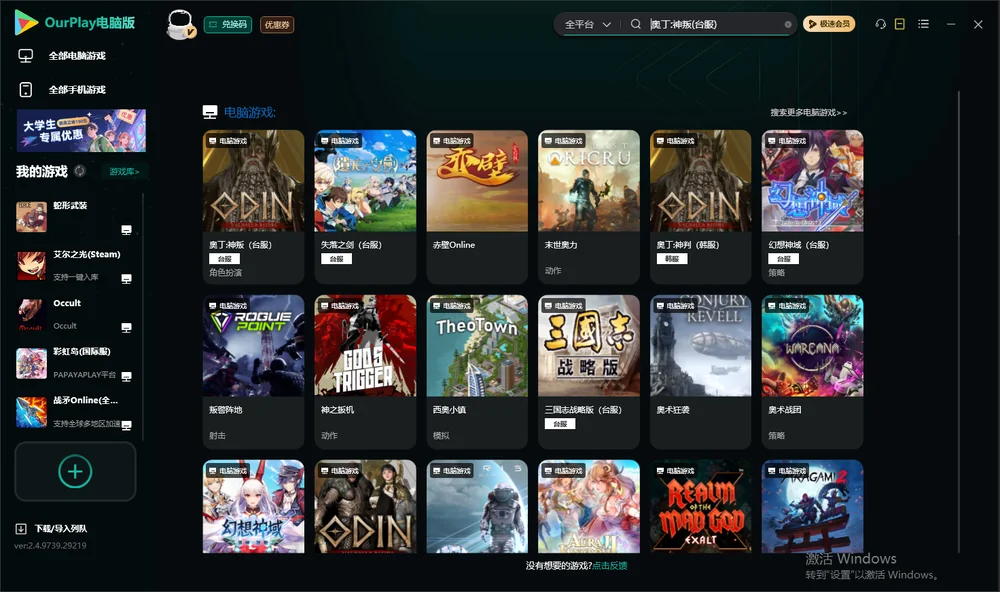Open the 全部电脑游戏 section

point(77,56)
